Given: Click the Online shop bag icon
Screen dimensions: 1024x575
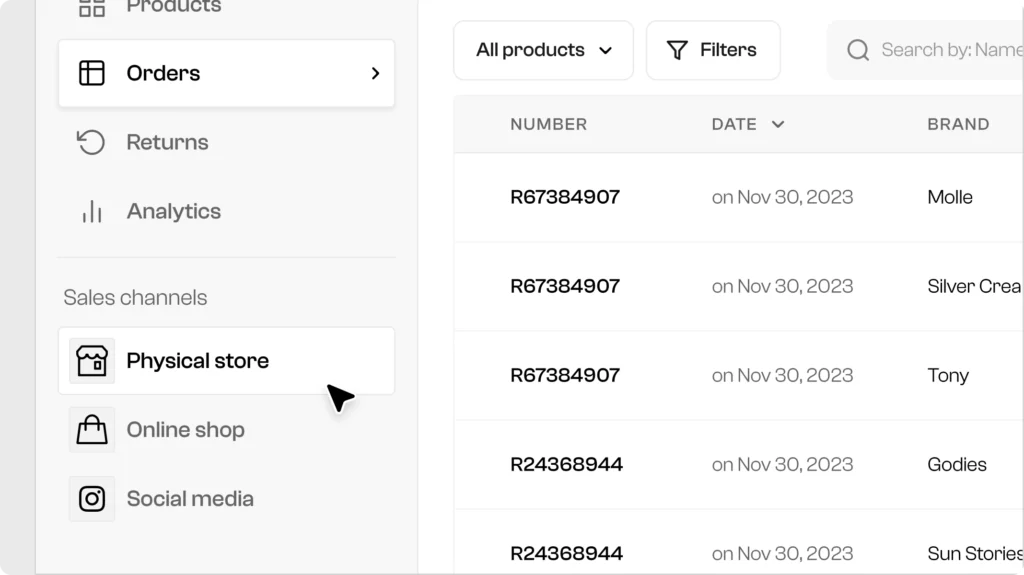Looking at the screenshot, I should (92, 430).
